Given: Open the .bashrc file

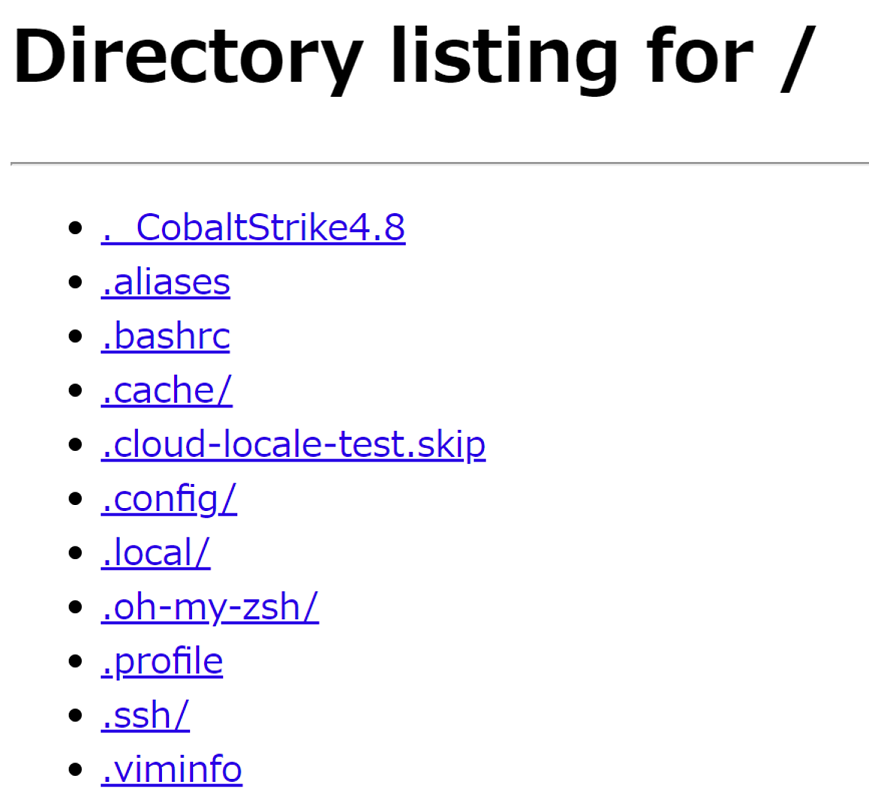Looking at the screenshot, I should pos(165,336).
